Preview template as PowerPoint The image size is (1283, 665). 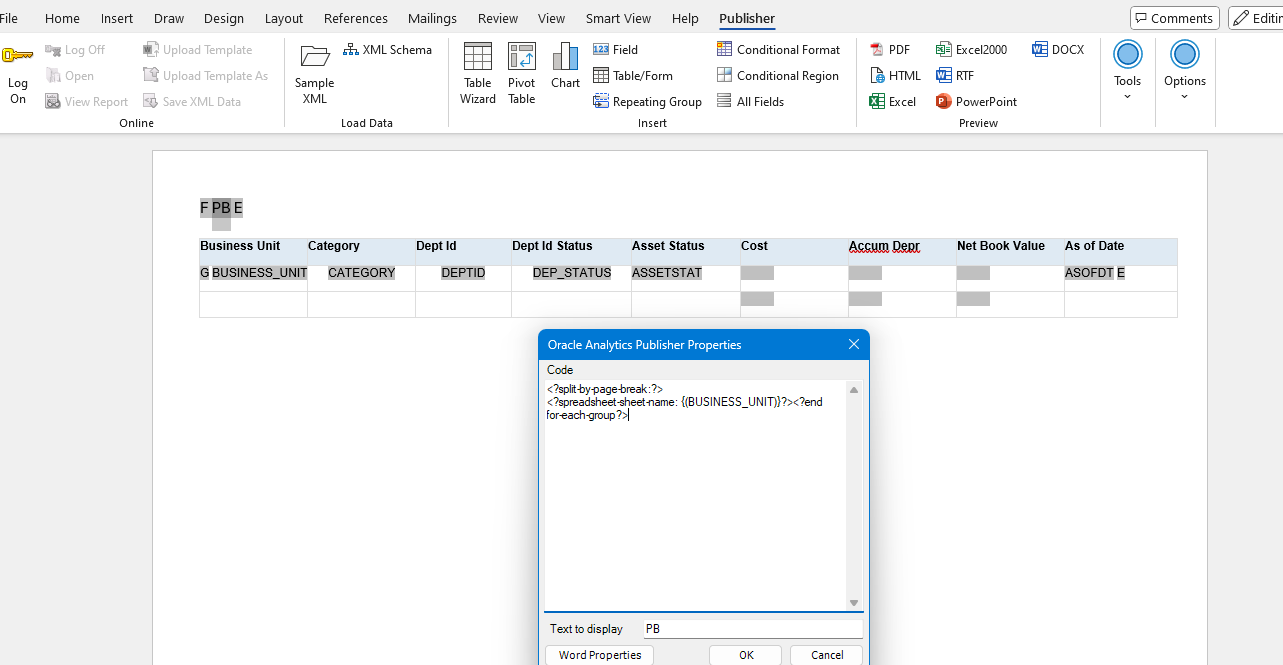977,102
